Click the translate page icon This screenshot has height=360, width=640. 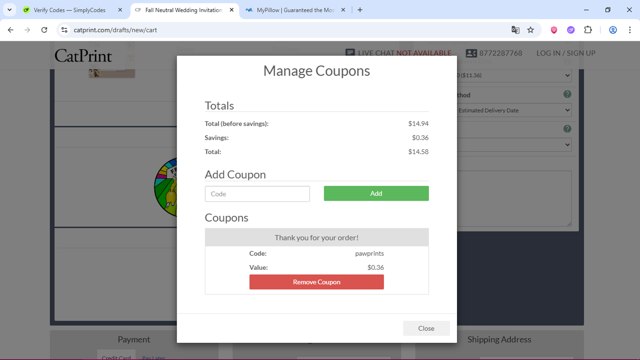(x=515, y=30)
